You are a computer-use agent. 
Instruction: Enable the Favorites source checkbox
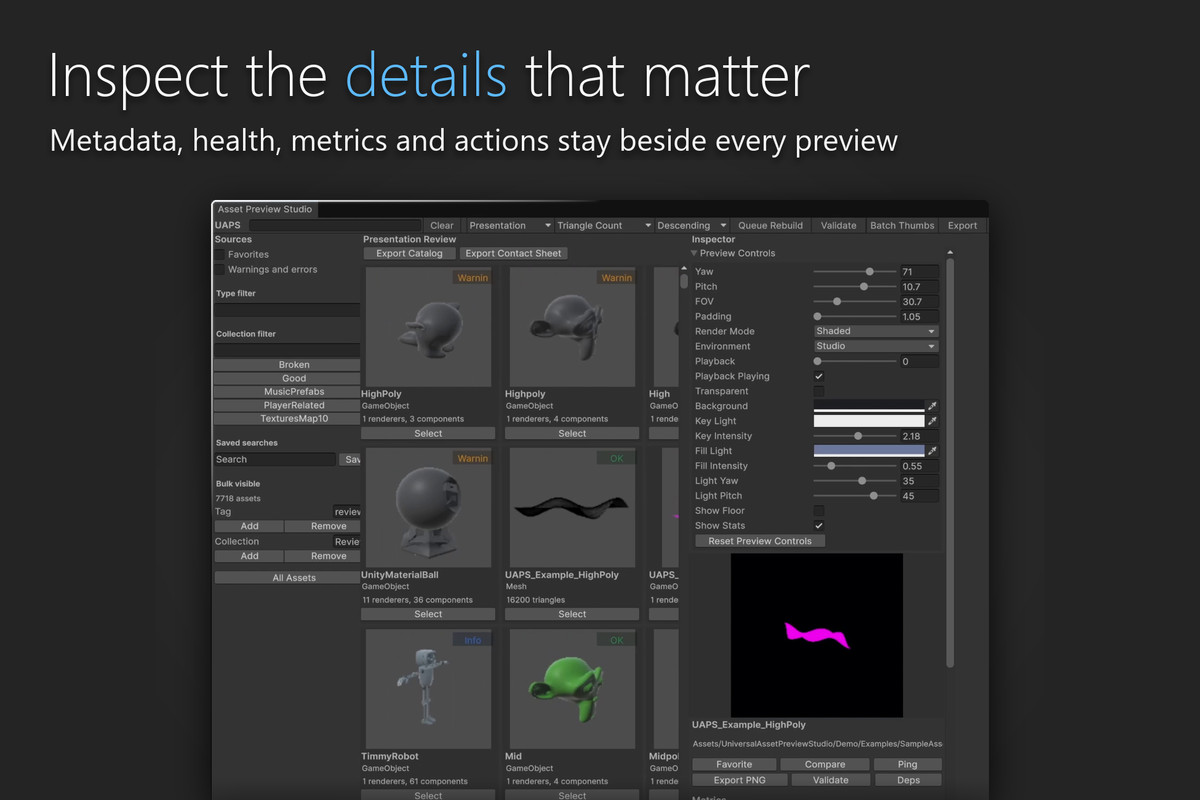tap(220, 255)
